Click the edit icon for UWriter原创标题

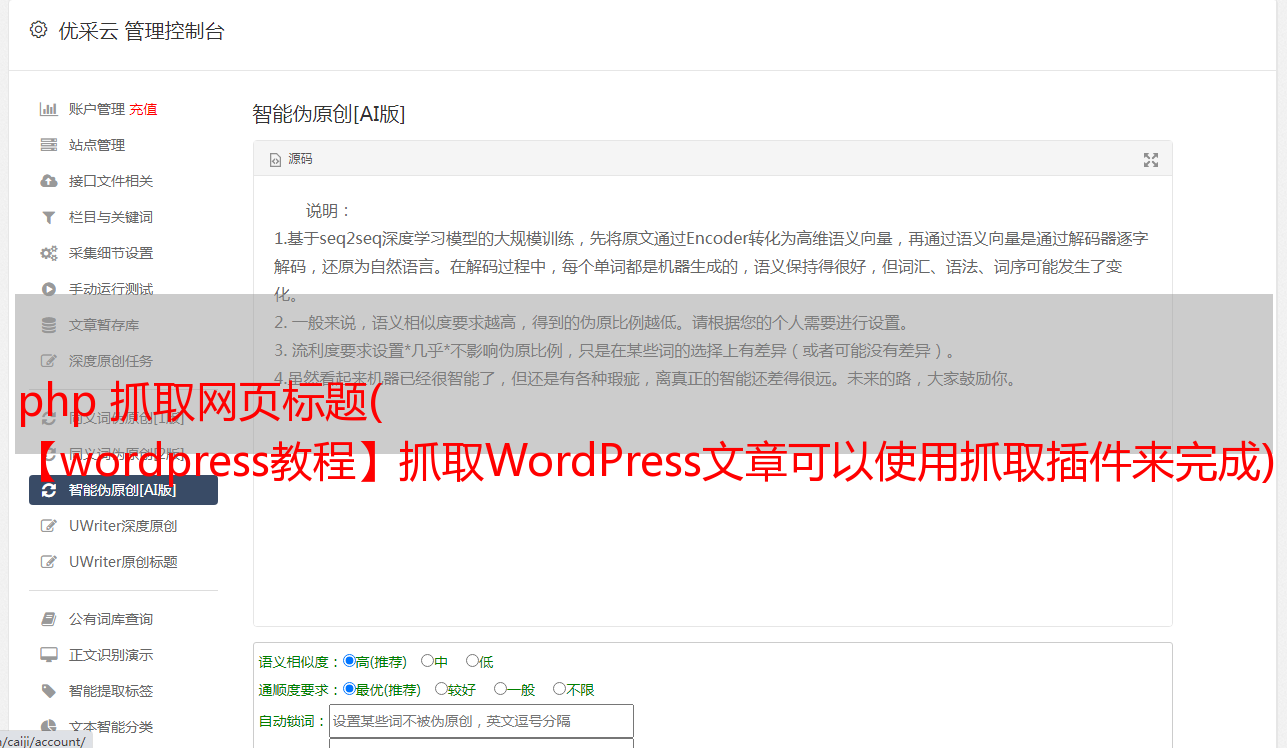click(48, 562)
